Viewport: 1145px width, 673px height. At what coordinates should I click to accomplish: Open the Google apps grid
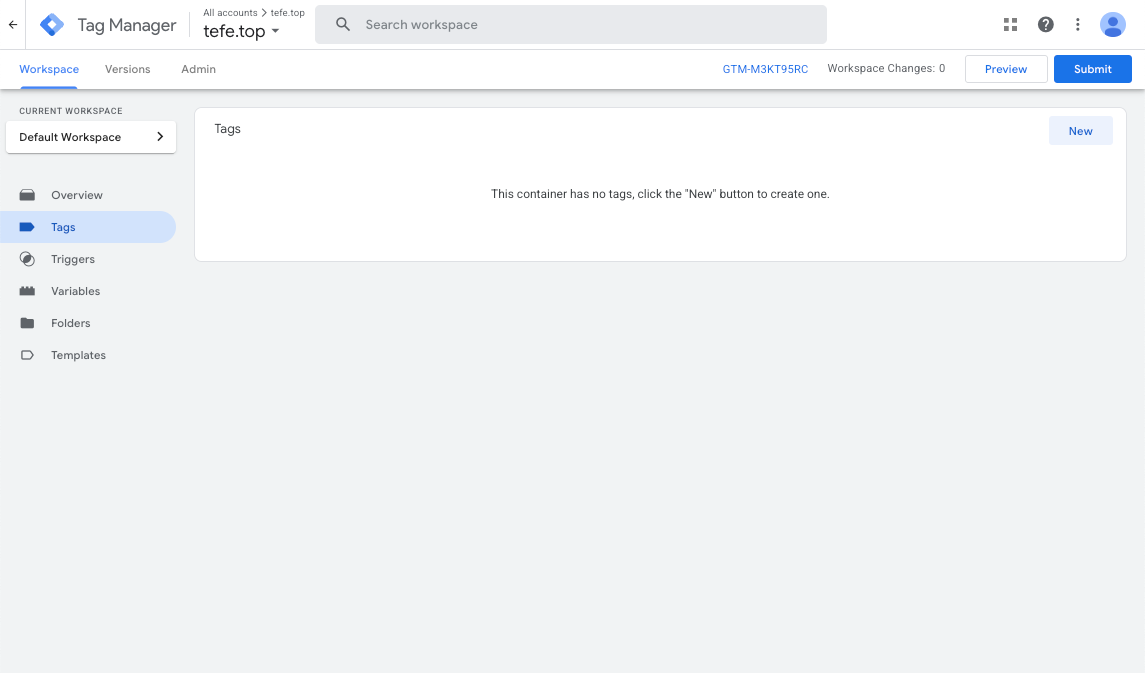tap(1010, 25)
